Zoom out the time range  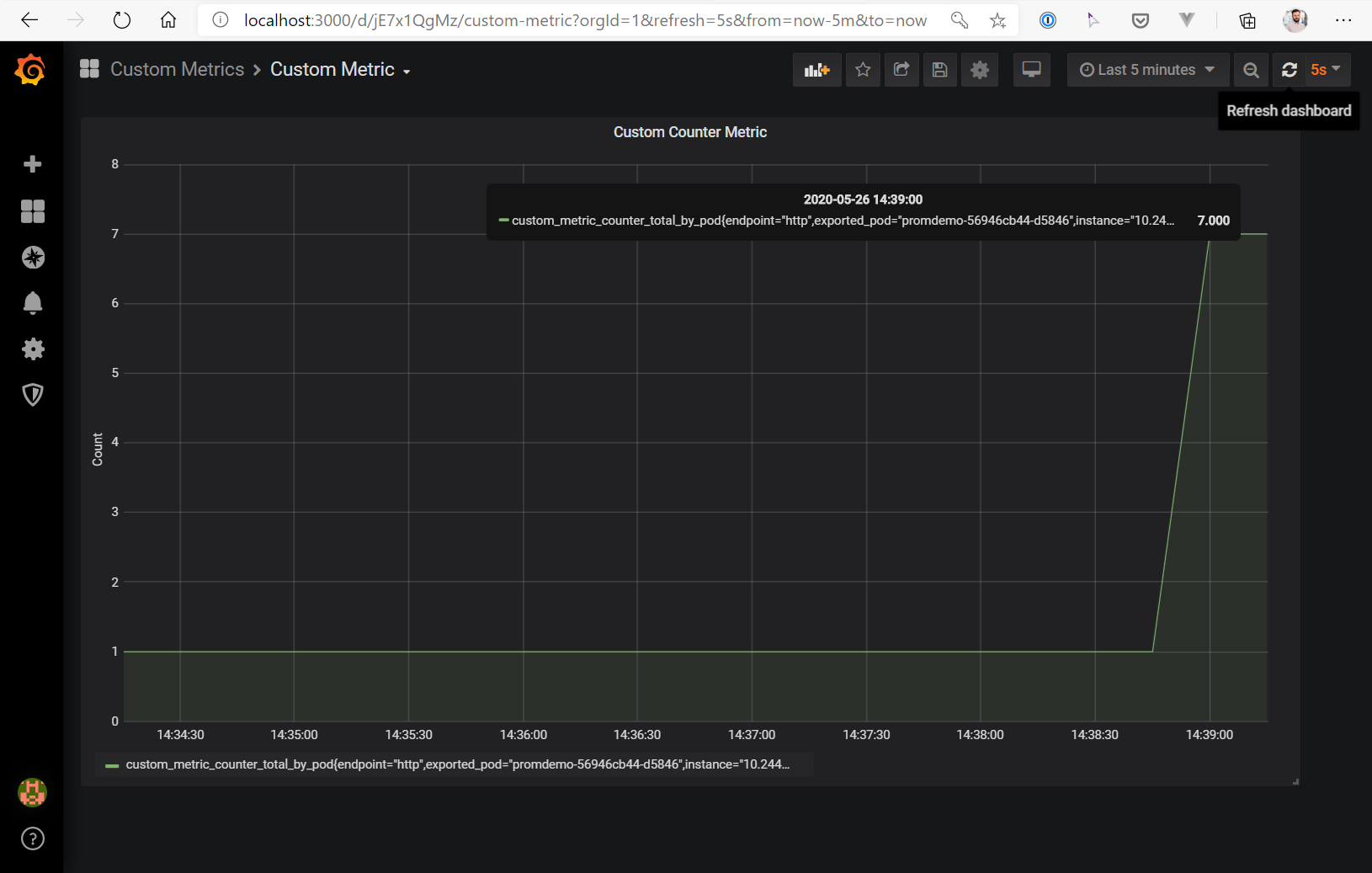coord(1252,70)
